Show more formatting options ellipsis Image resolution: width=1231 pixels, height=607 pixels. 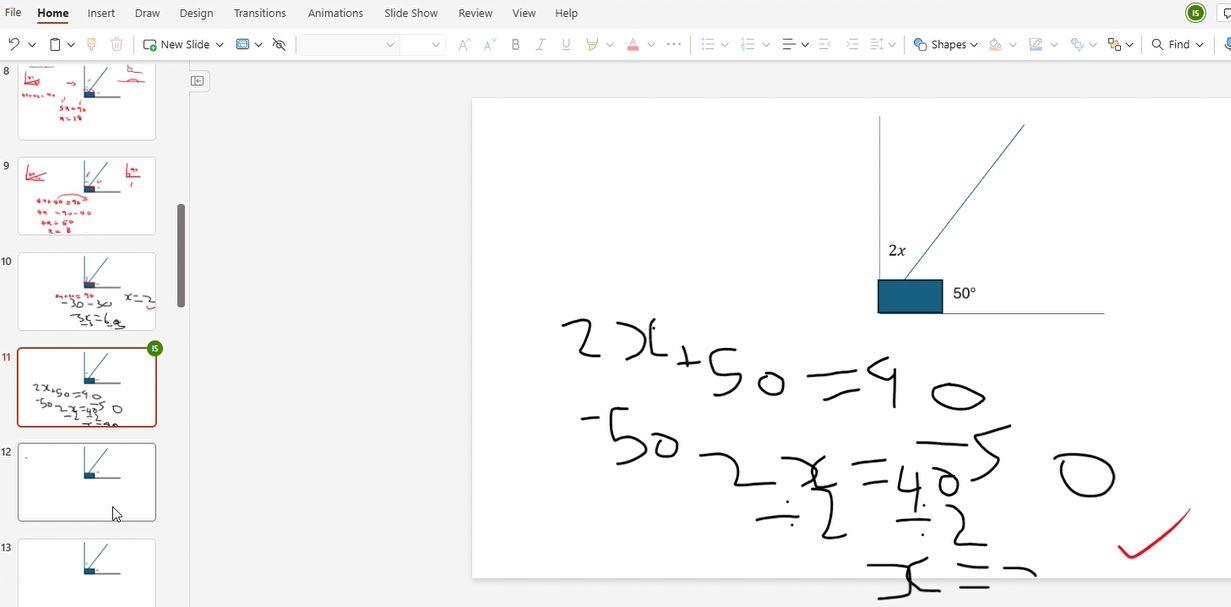[674, 44]
